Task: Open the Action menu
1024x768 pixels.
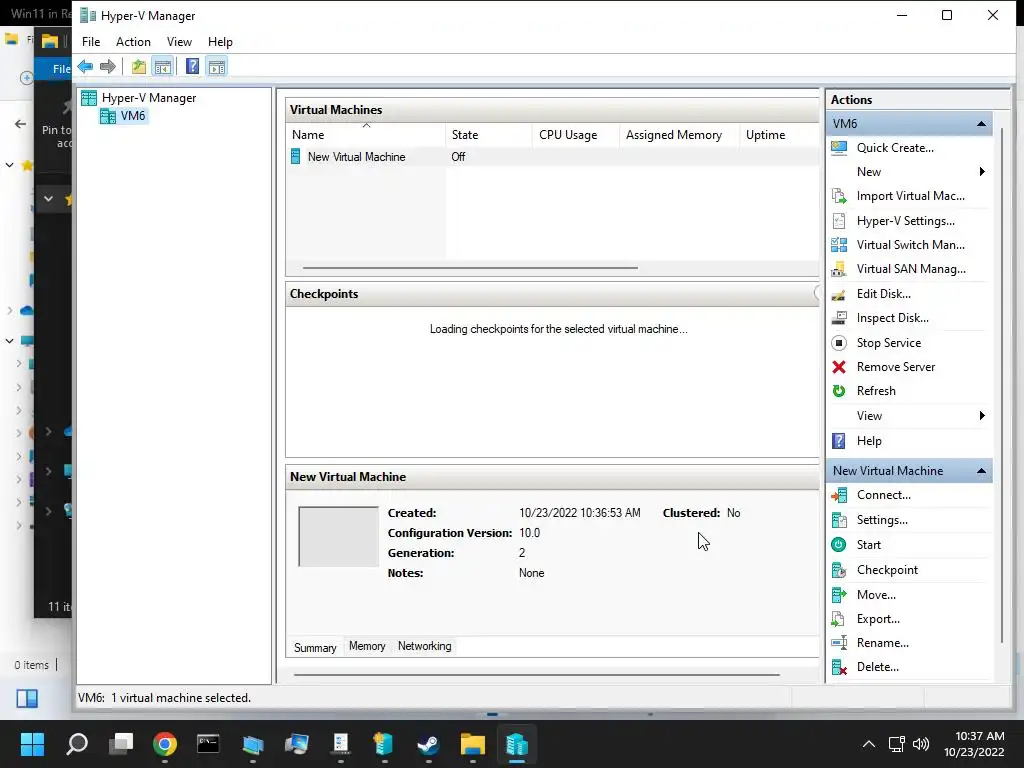Action: click(x=133, y=42)
